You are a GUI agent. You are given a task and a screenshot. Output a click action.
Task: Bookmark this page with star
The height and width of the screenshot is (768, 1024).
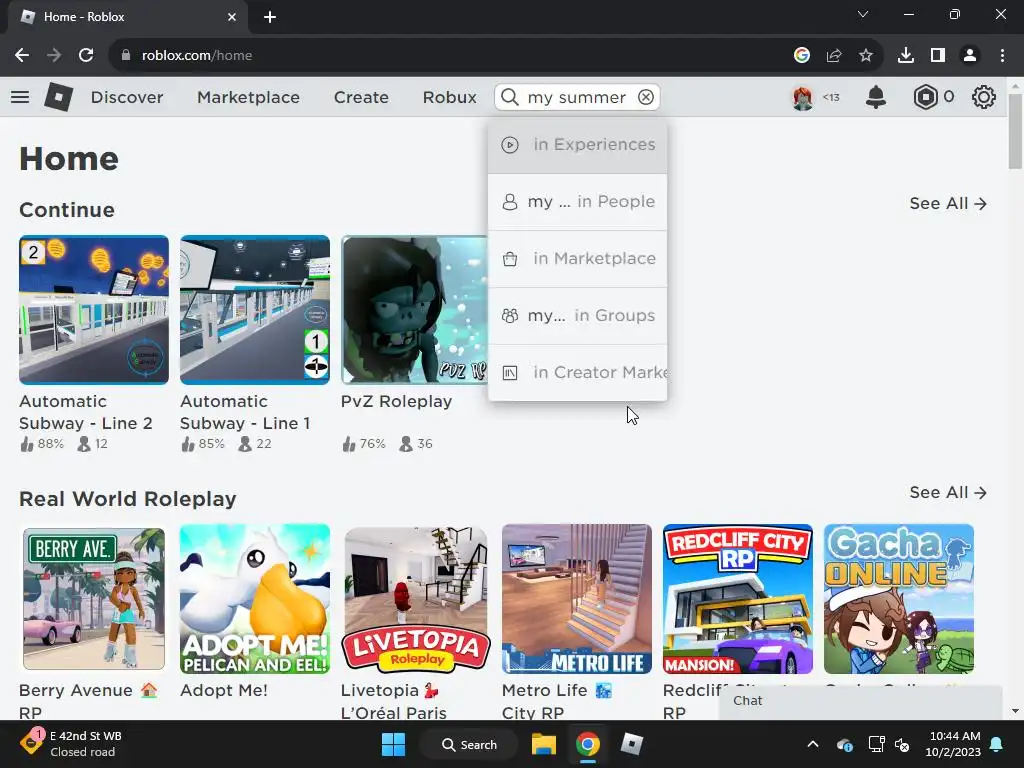[x=866, y=56]
